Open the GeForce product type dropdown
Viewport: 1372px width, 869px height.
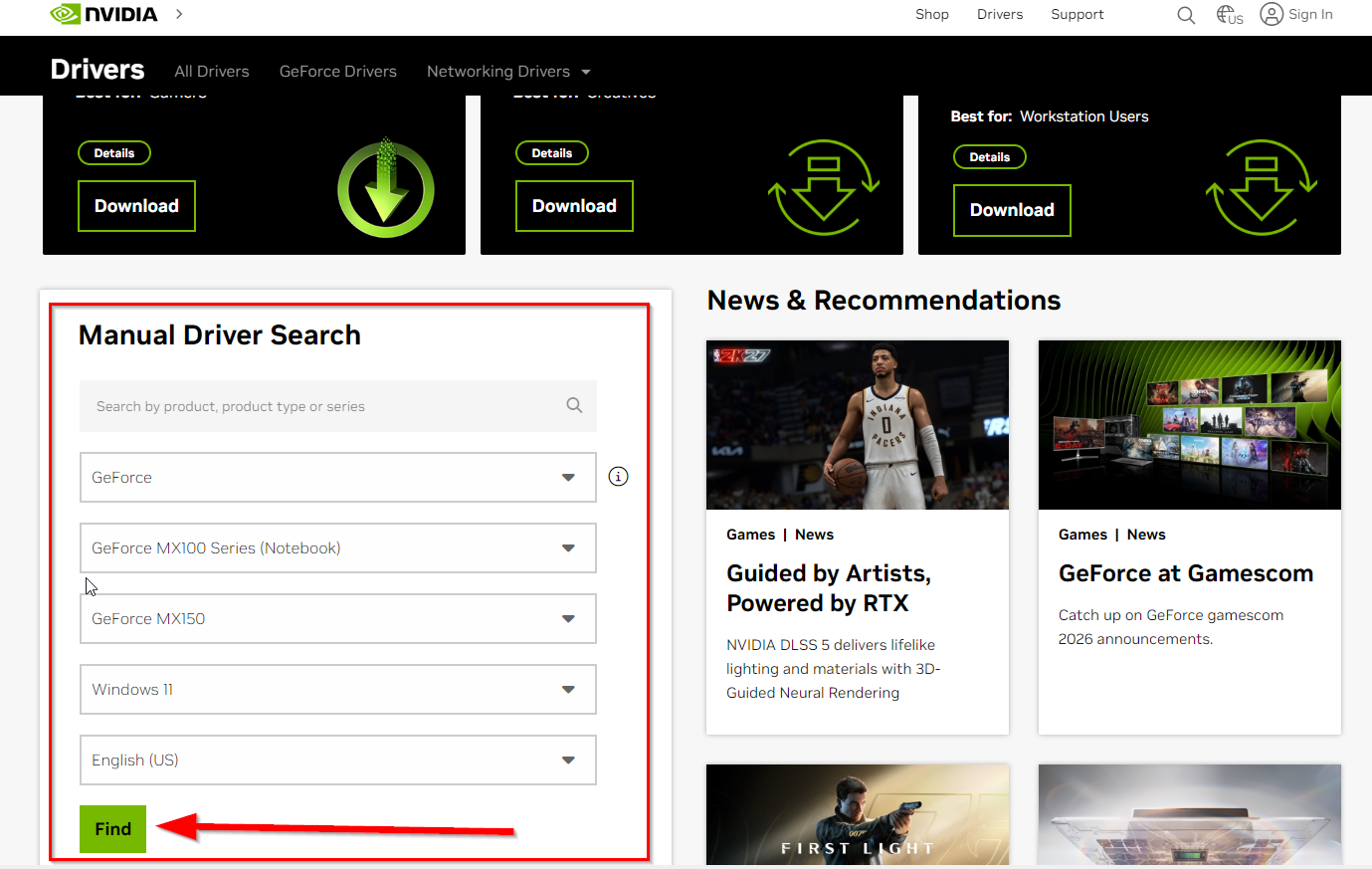pos(338,478)
